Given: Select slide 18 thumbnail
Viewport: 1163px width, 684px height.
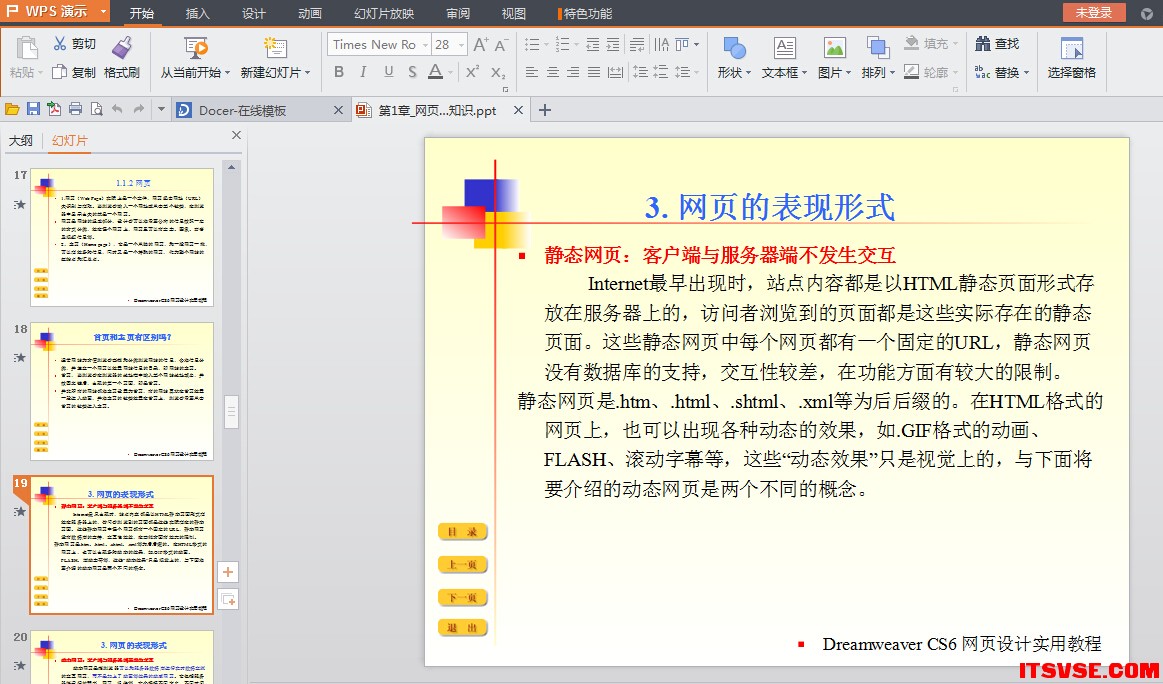Looking at the screenshot, I should pos(122,392).
